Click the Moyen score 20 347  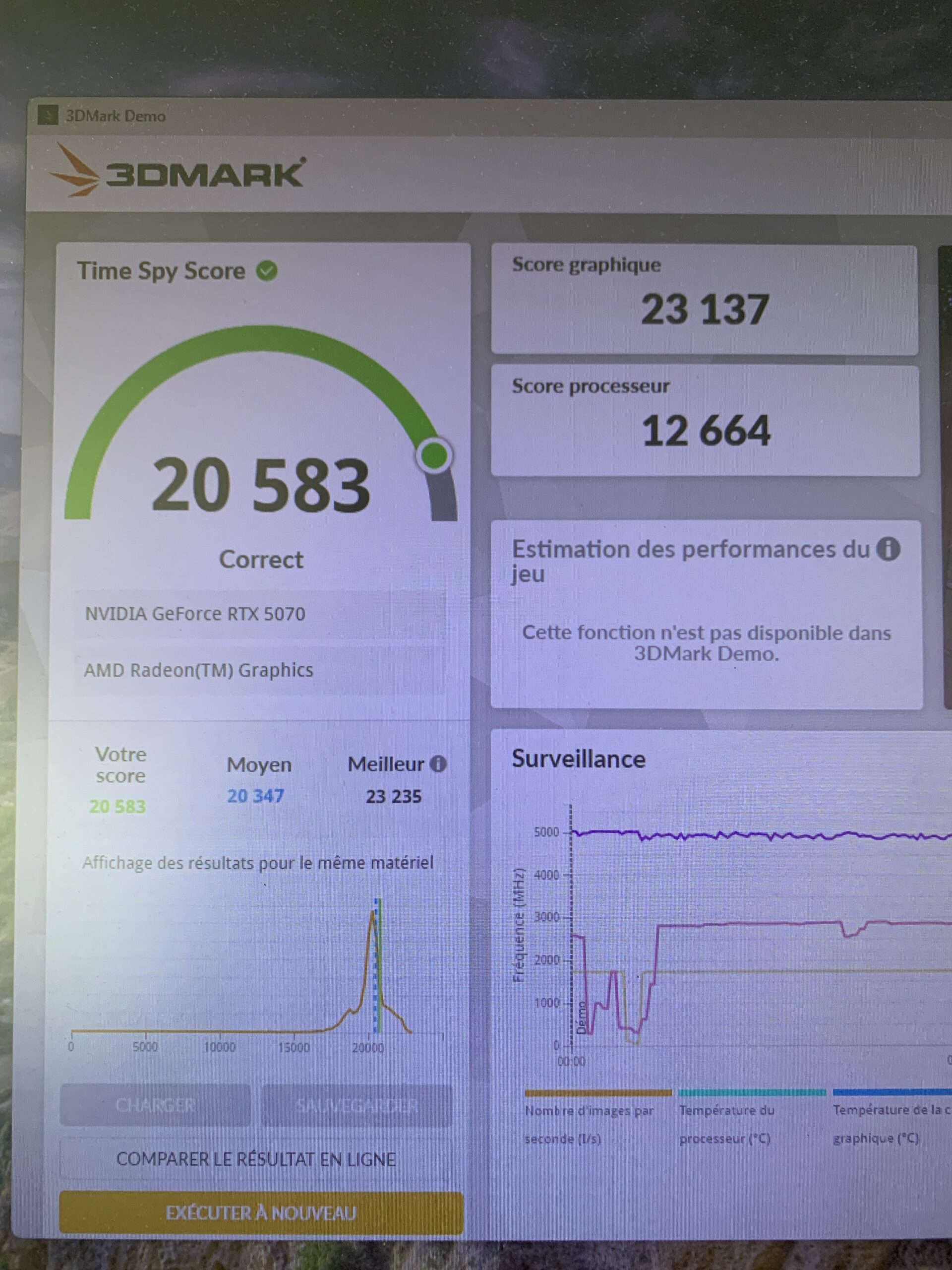pyautogui.click(x=255, y=796)
